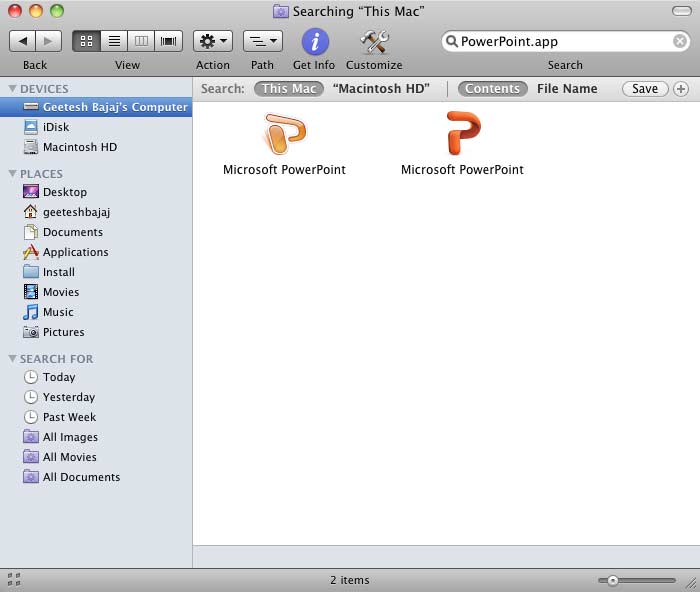Switch to Cover Flow view mode
This screenshot has height=592, width=700.
coord(168,42)
